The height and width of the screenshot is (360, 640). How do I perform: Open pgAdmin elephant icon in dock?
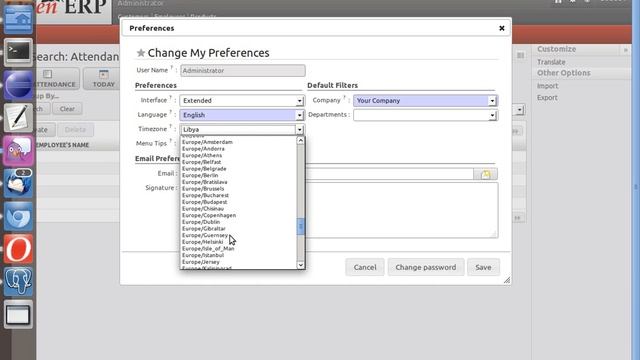18,281
